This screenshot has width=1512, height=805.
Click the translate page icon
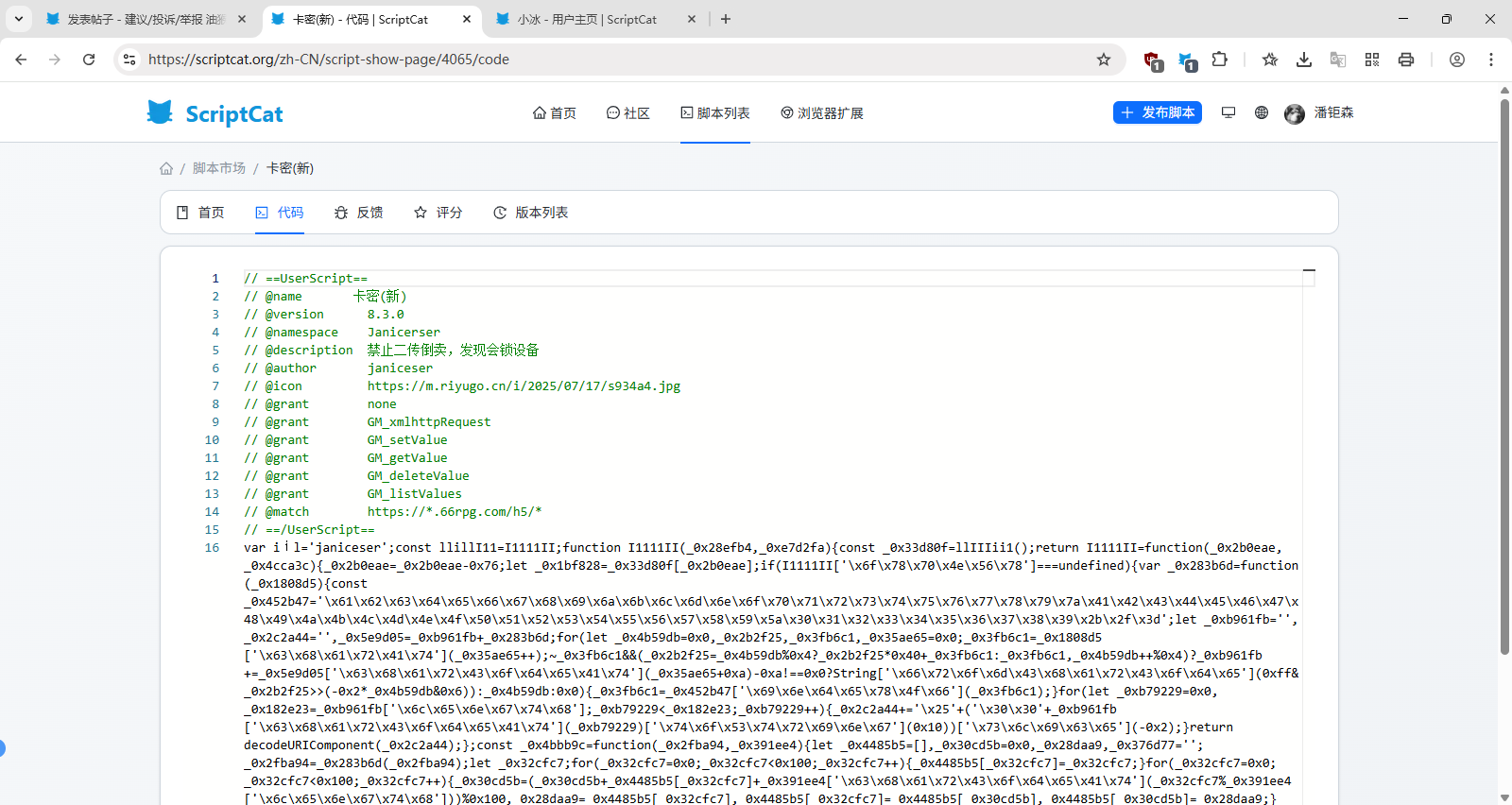1338,60
